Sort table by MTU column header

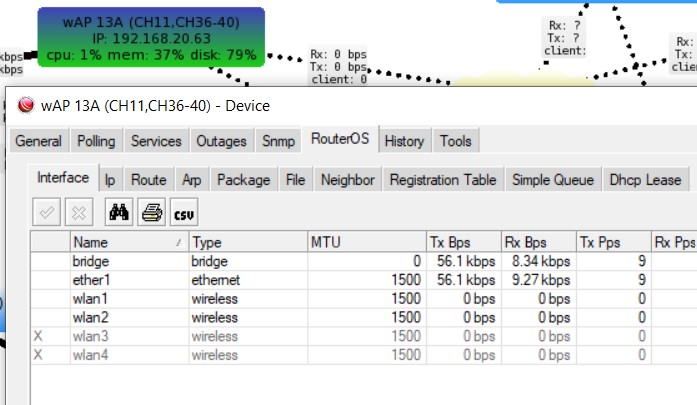point(367,242)
